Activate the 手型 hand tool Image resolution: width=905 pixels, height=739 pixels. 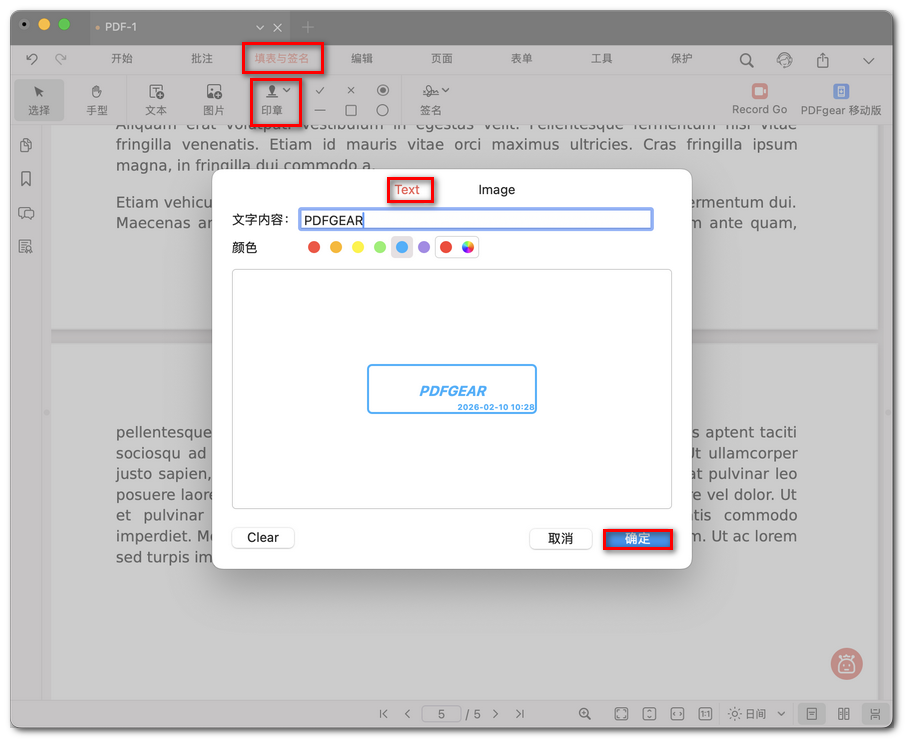tap(96, 100)
